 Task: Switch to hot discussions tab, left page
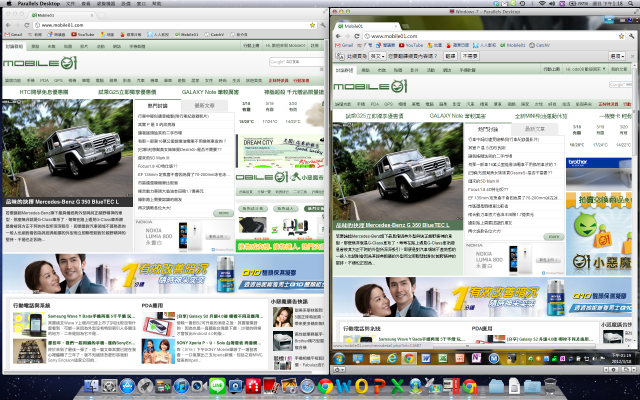click(x=158, y=105)
